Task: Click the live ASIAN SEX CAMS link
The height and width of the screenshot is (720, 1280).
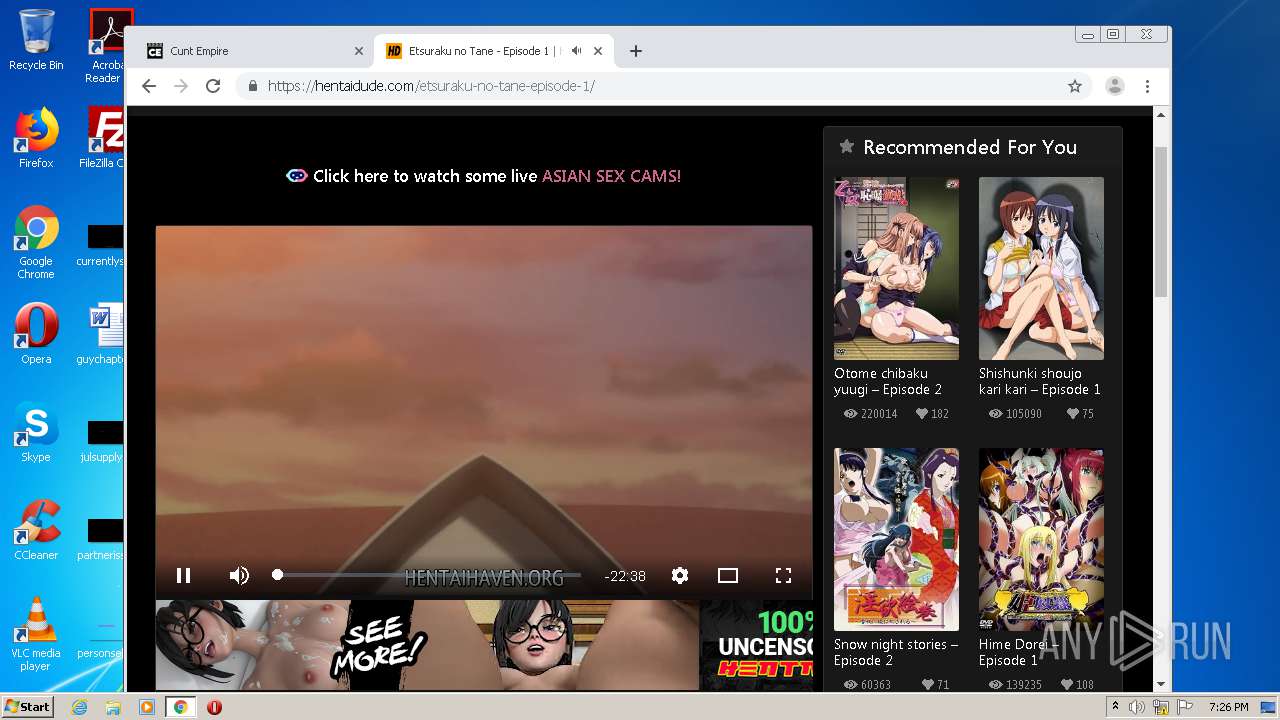Action: click(x=611, y=176)
